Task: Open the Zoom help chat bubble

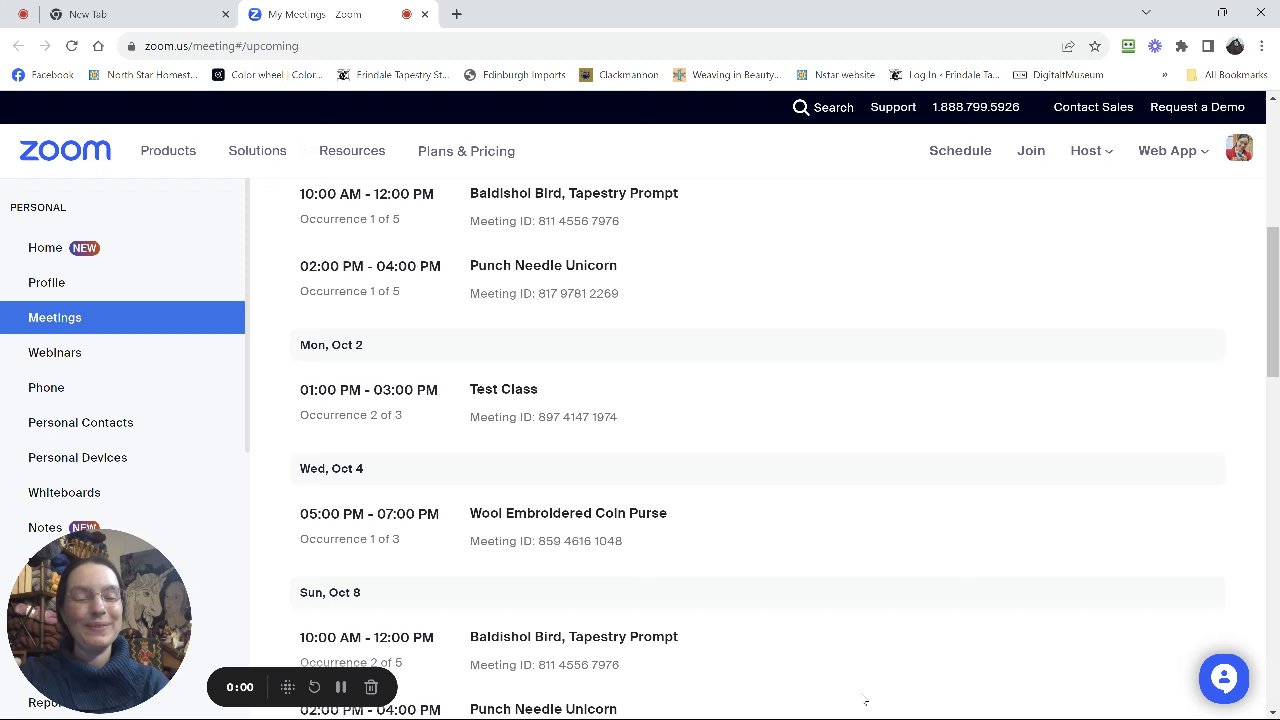Action: (x=1224, y=679)
